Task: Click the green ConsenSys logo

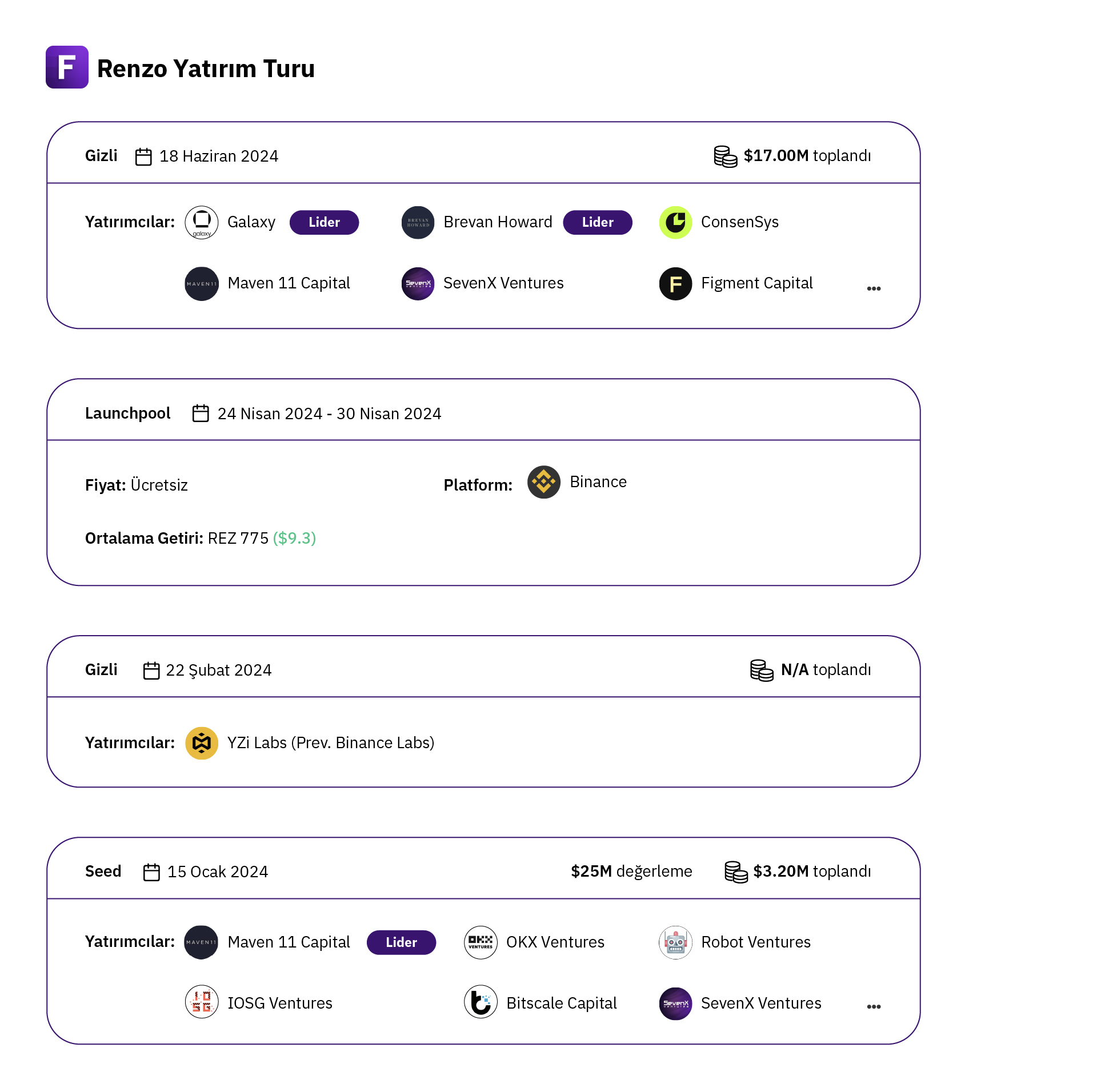Action: tap(675, 222)
